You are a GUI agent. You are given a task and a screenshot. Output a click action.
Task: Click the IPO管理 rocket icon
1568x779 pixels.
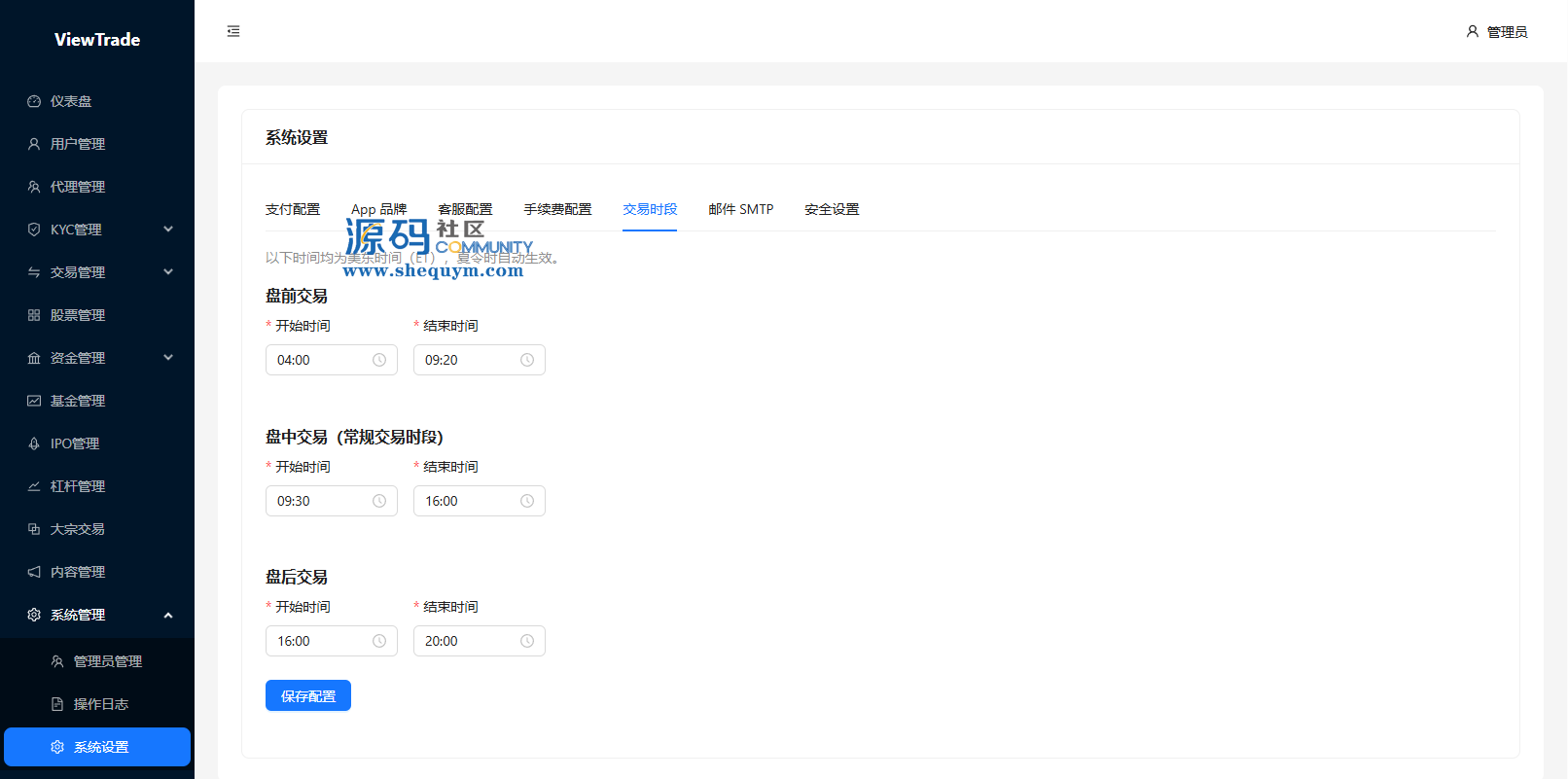tap(34, 443)
